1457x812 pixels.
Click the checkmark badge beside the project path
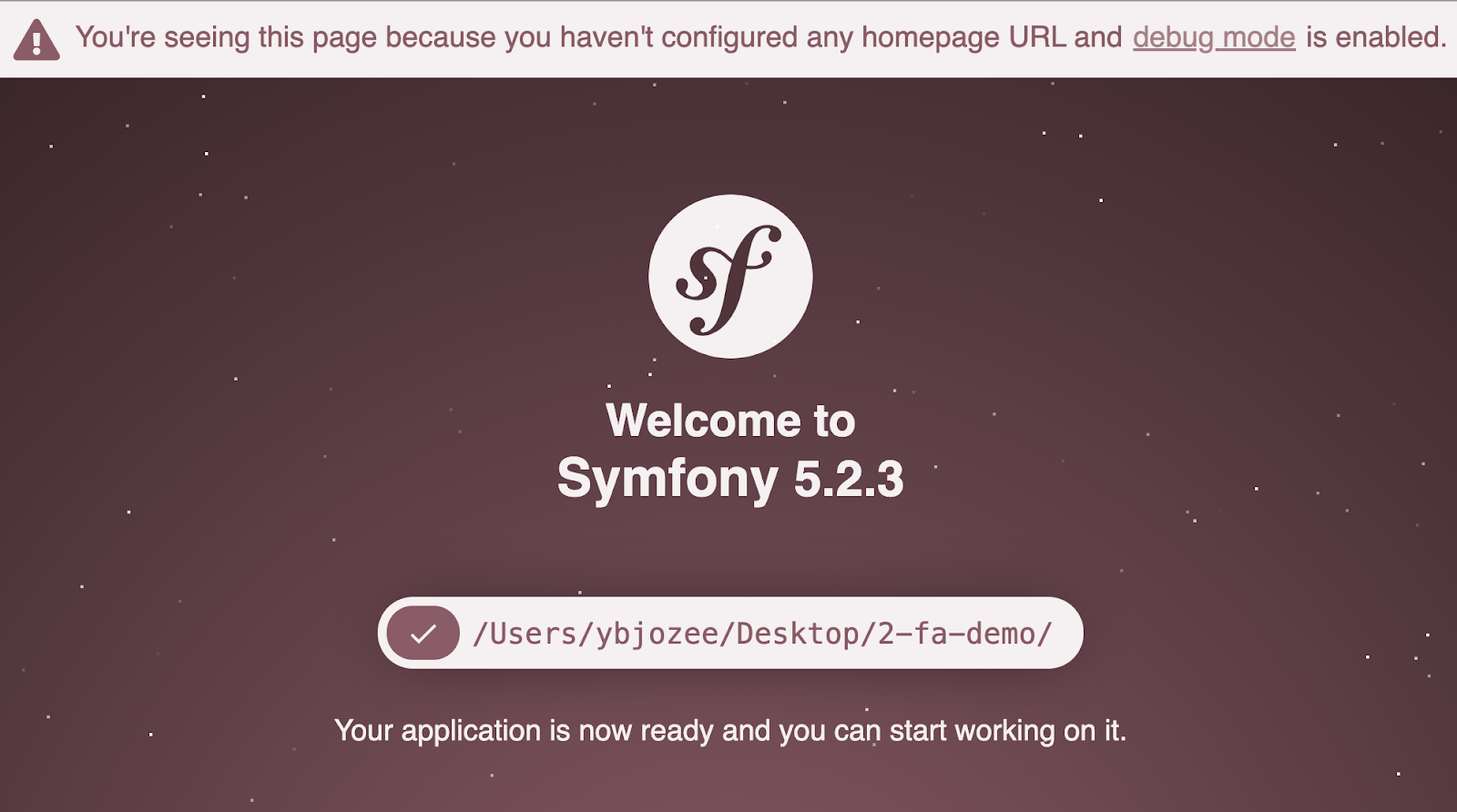coord(423,633)
